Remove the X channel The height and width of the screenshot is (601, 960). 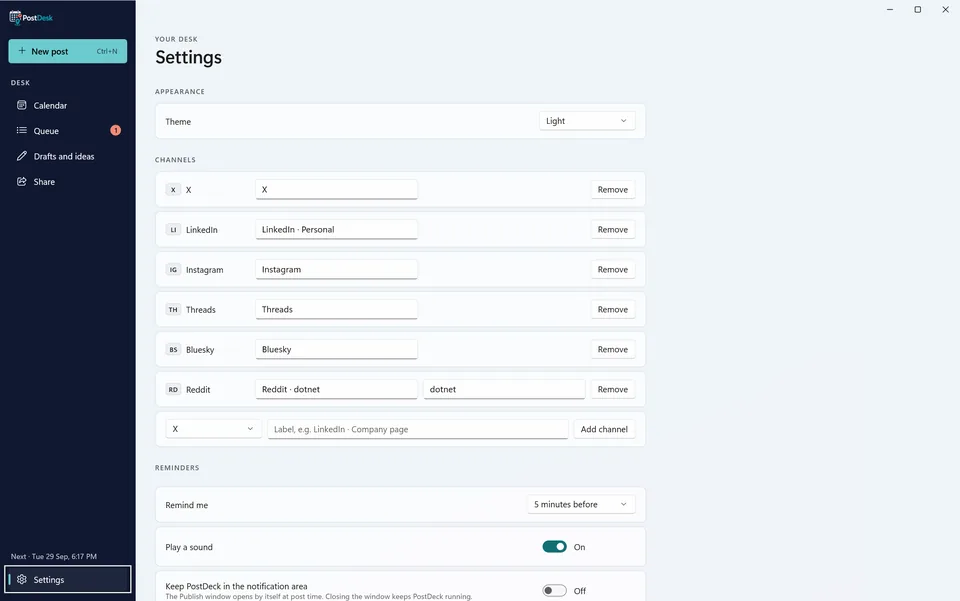coord(612,190)
